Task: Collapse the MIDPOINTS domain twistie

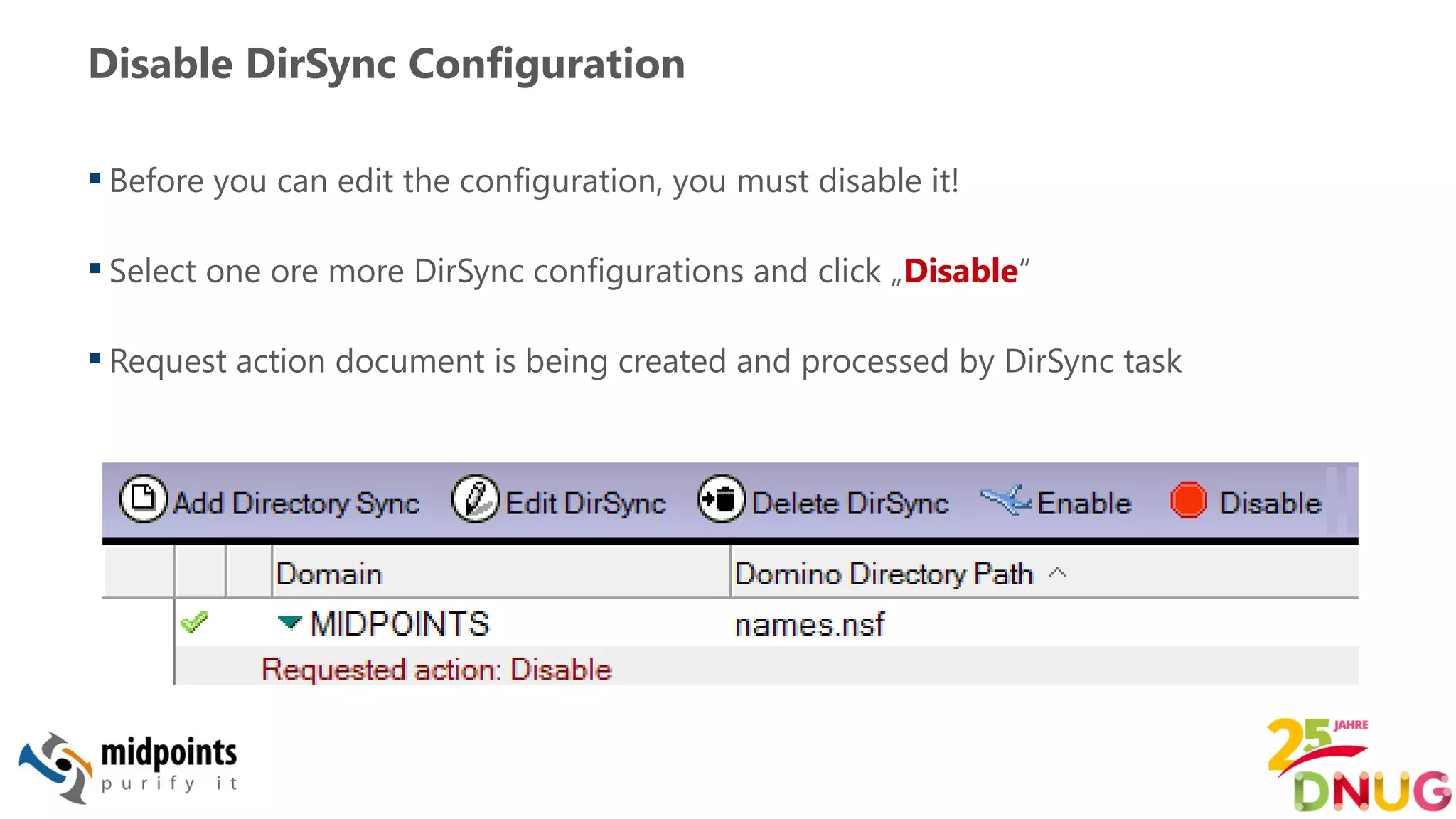Action: click(289, 623)
